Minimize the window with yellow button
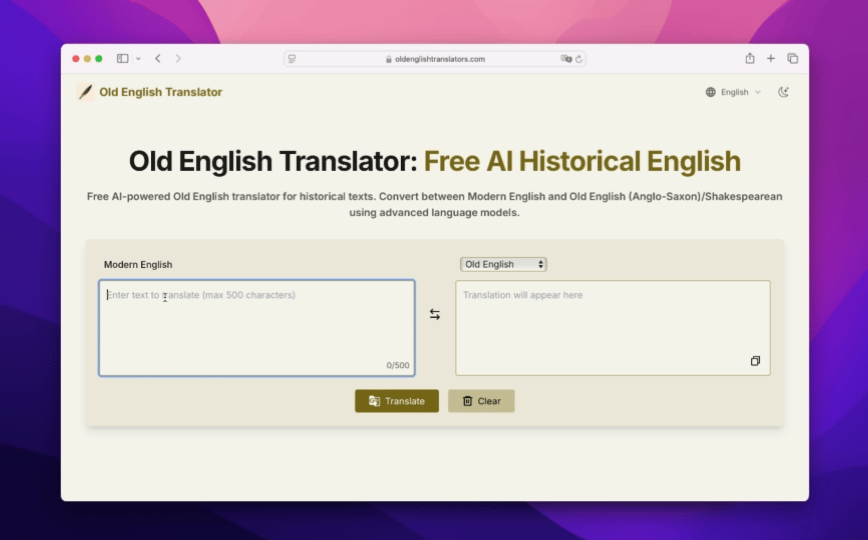Screen dimensions: 868x540 (87, 59)
